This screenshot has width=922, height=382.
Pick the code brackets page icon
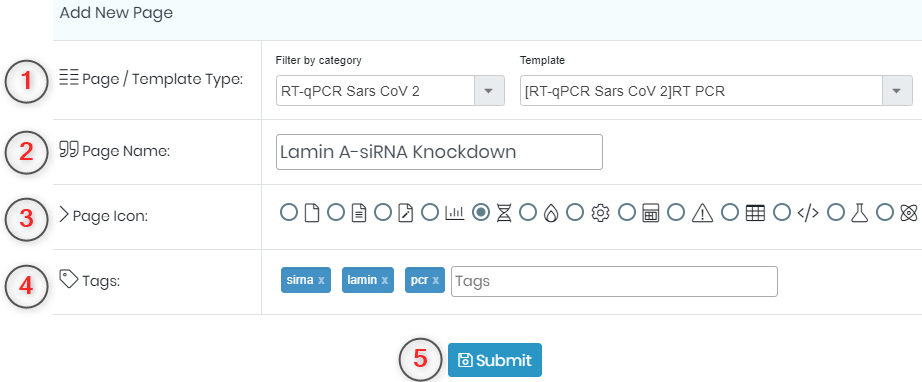[x=808, y=213]
